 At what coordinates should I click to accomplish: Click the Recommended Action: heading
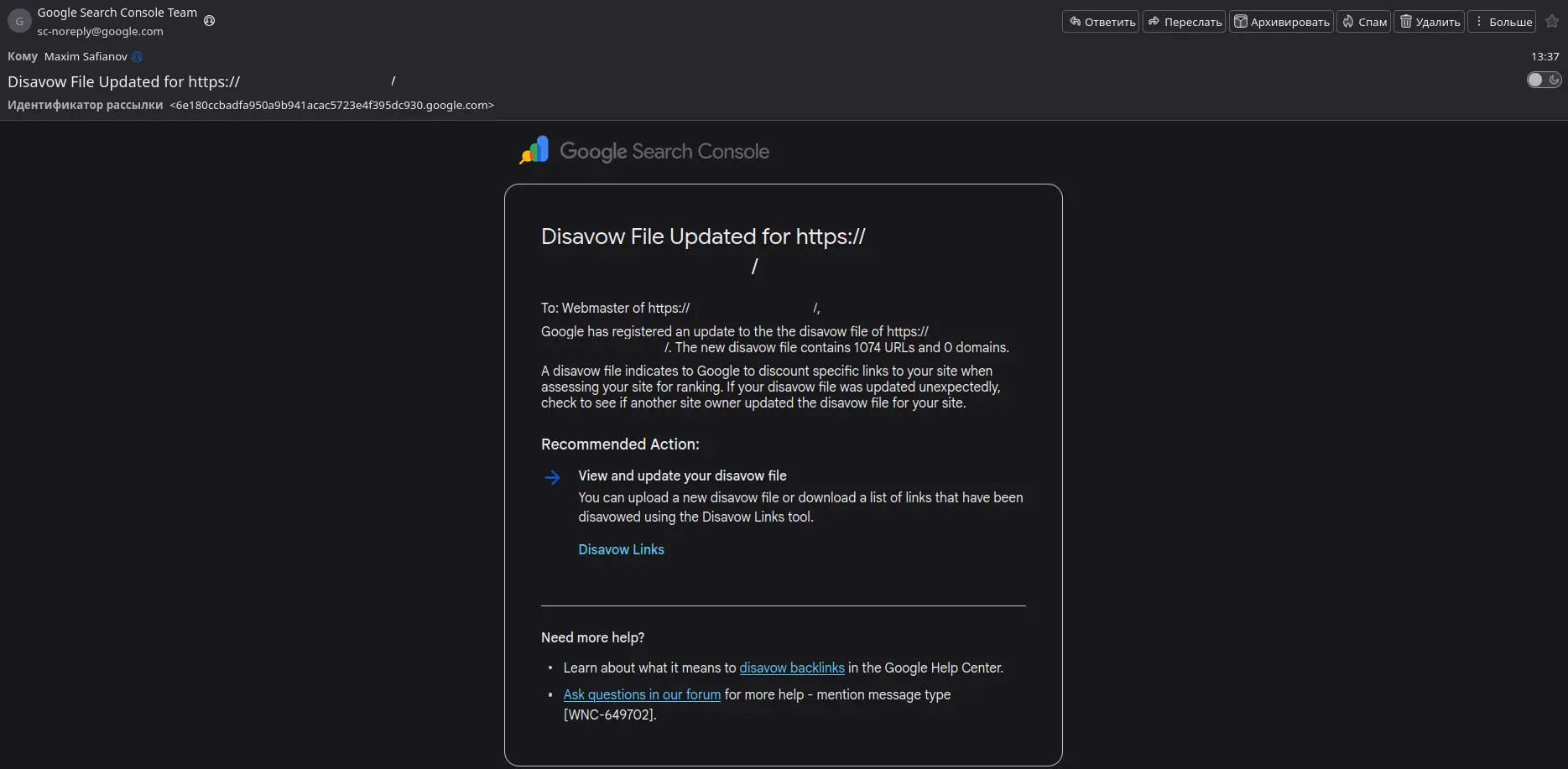[620, 444]
